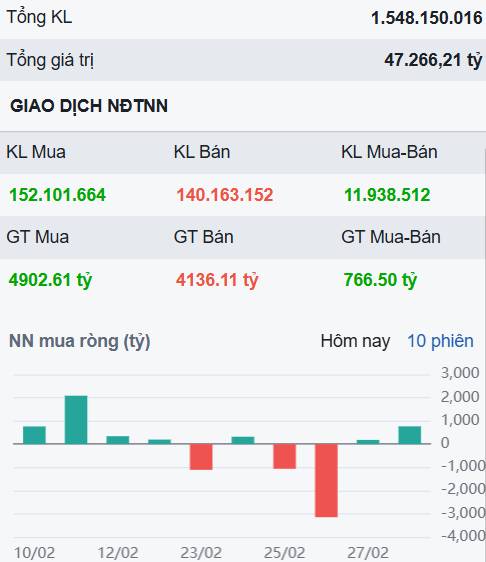Click the KL Mua-Bán column header
The height and width of the screenshot is (562, 486).
(389, 152)
